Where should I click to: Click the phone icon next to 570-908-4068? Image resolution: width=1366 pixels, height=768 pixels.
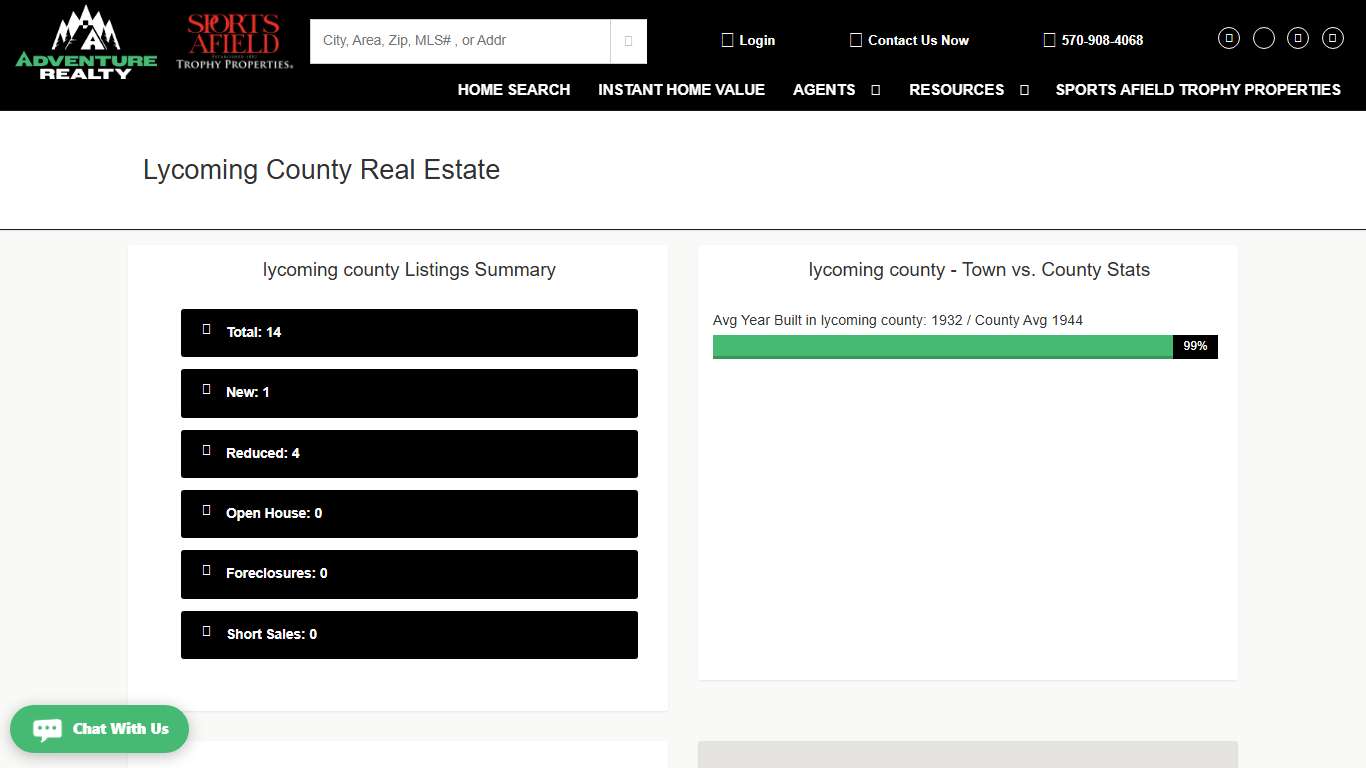click(1049, 39)
